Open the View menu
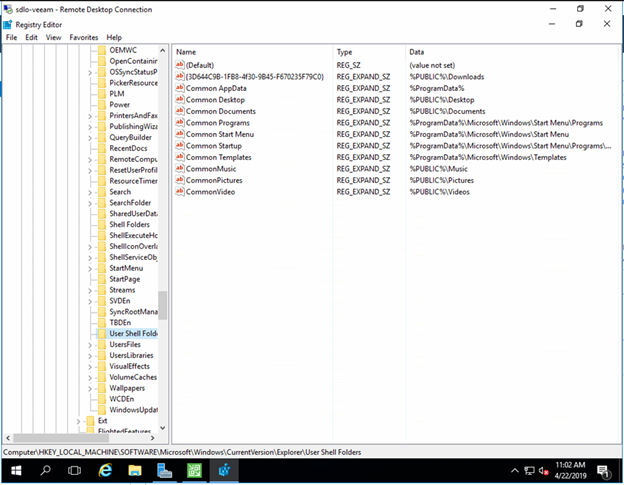This screenshot has height=485, width=624. 53,37
